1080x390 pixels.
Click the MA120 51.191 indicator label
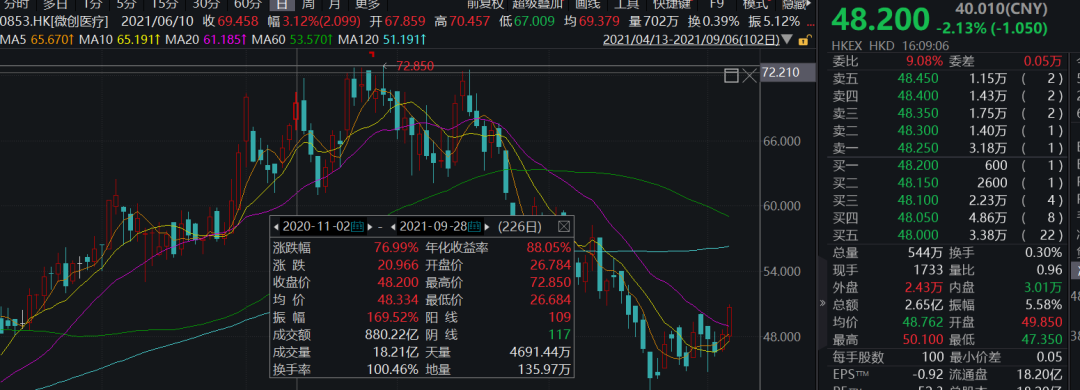[x=383, y=40]
